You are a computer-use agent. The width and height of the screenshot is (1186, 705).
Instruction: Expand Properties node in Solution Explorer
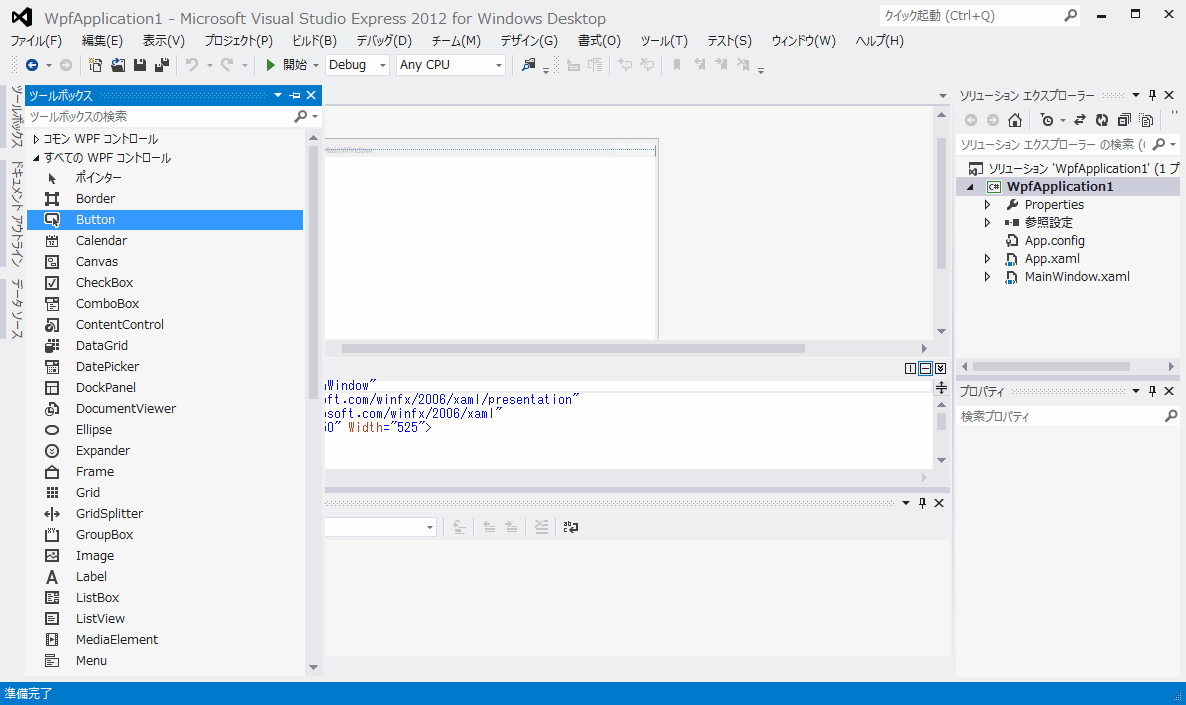[987, 205]
